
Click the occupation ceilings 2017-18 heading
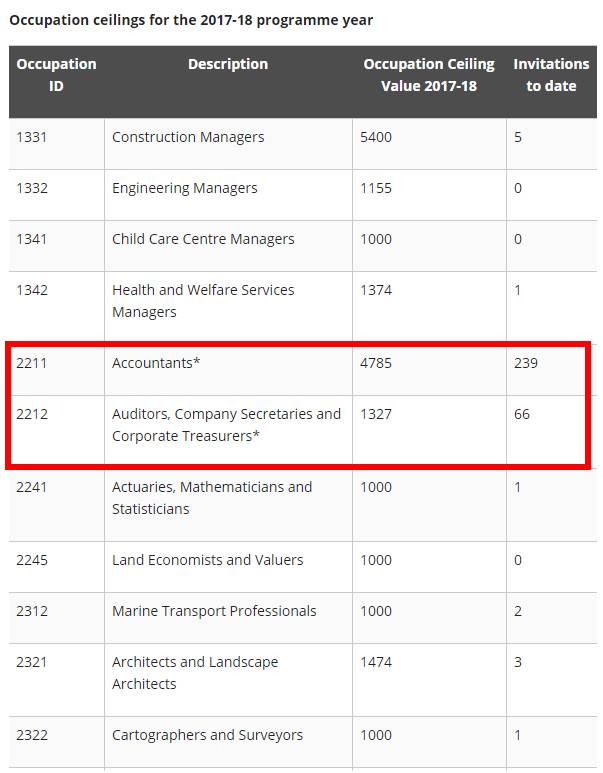click(191, 20)
